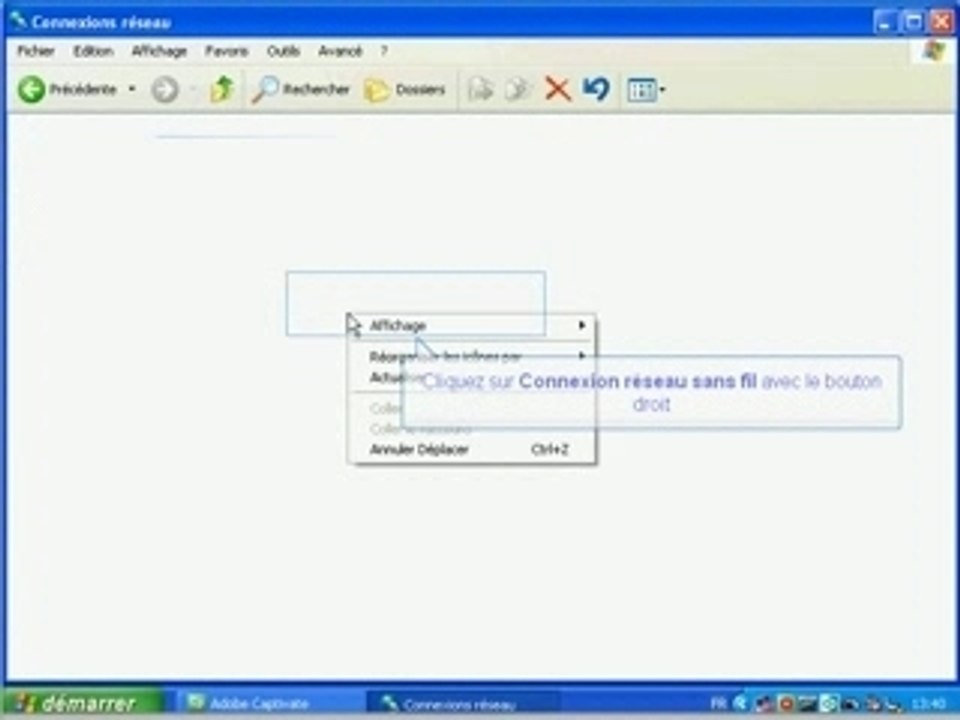
Task: Expand the Affichage submenu arrow in the context menu
Action: click(582, 326)
